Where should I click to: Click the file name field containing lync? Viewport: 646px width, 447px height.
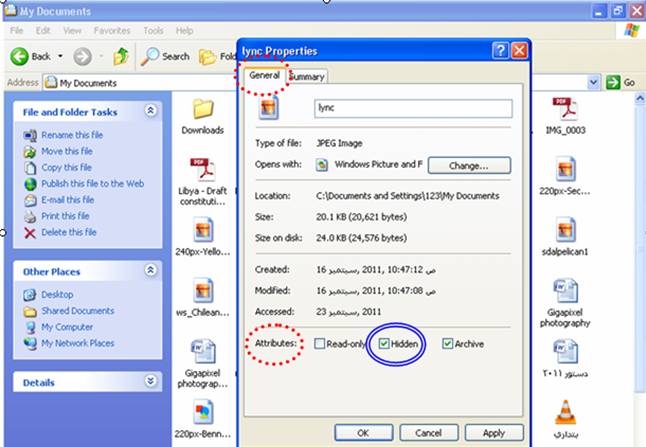pos(413,108)
